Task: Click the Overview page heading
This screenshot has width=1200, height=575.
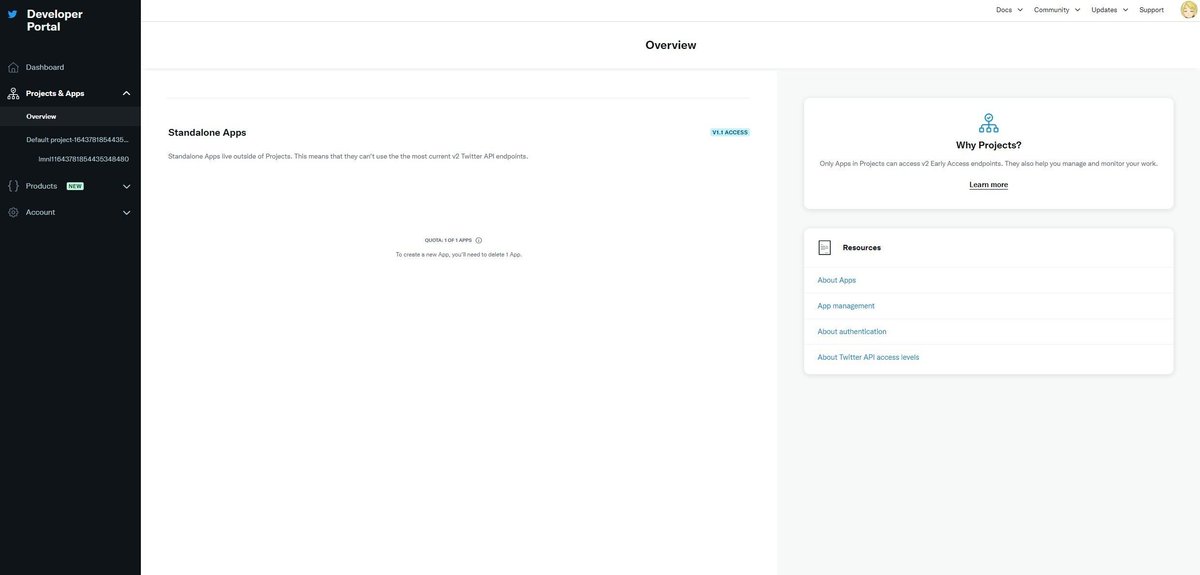Action: tap(671, 45)
